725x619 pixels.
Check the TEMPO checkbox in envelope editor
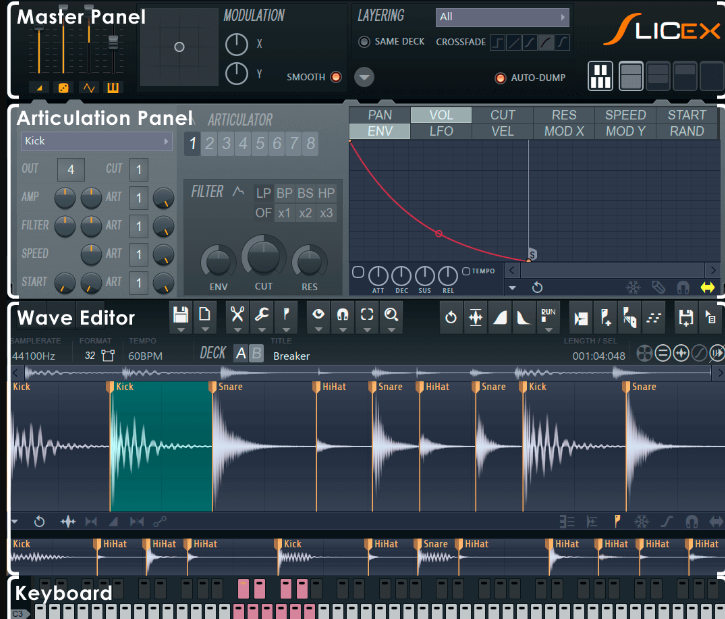pos(466,271)
